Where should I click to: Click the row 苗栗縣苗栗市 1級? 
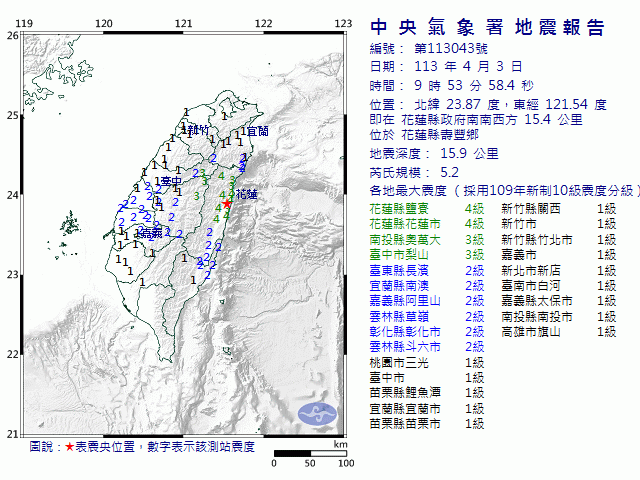(427, 424)
